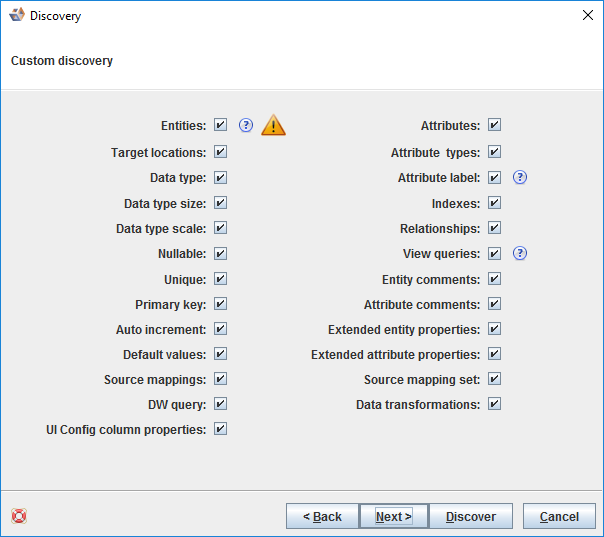Click the lifebuoy help icon at bottom left
Screen dimensions: 604x537
19,516
